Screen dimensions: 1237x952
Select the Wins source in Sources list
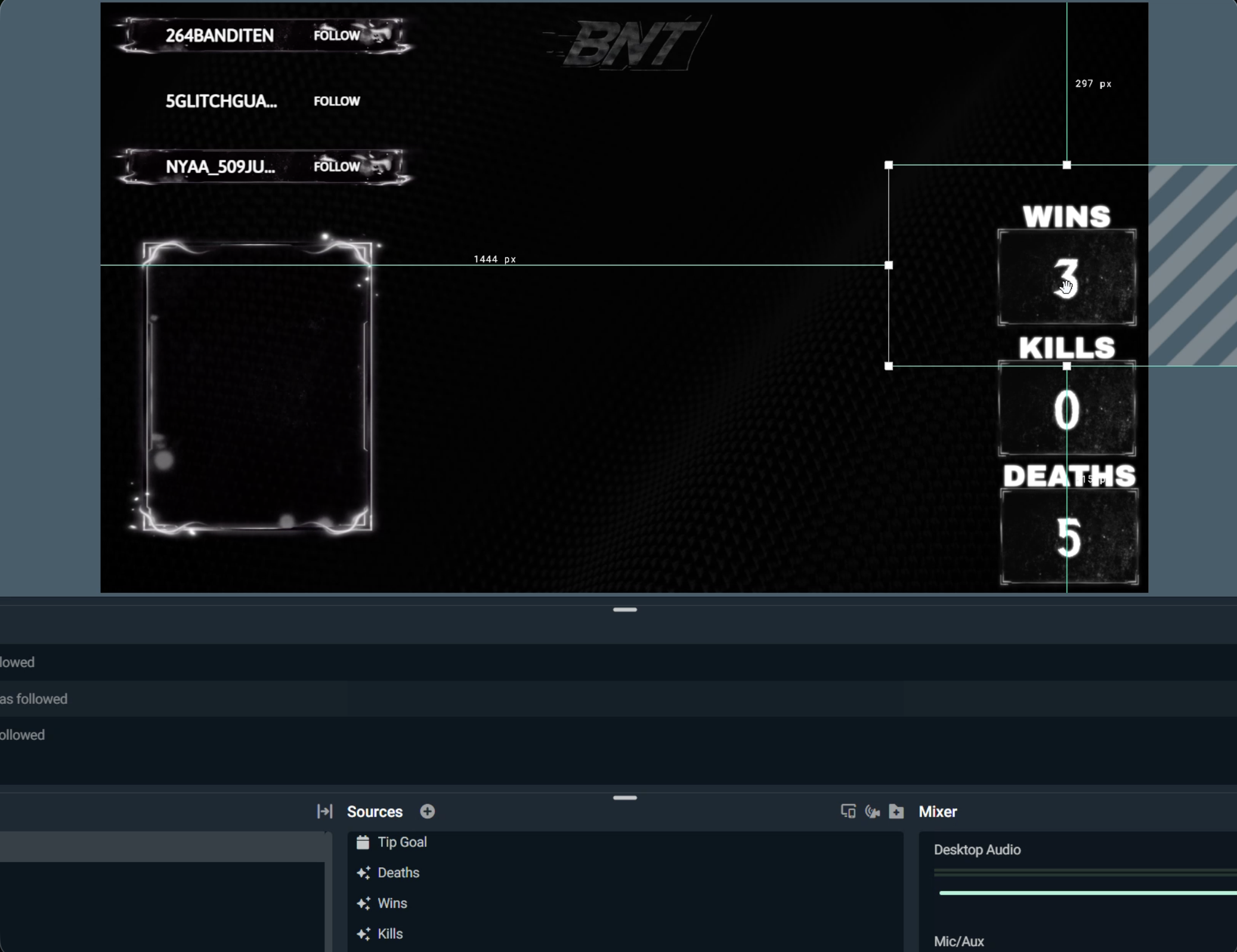[392, 903]
